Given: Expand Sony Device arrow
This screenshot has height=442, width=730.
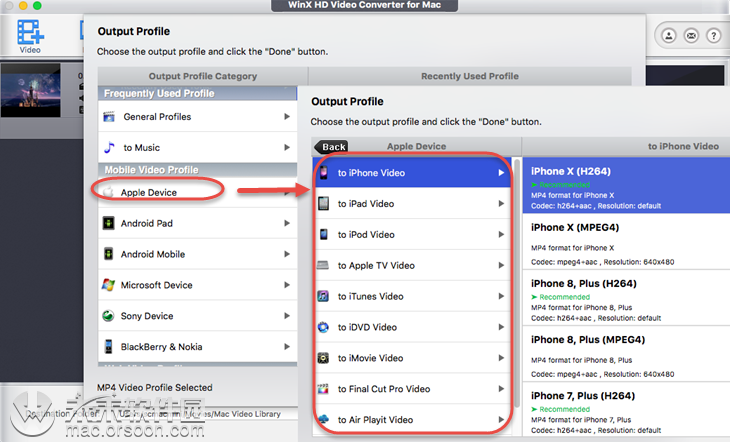Looking at the screenshot, I should tap(287, 315).
